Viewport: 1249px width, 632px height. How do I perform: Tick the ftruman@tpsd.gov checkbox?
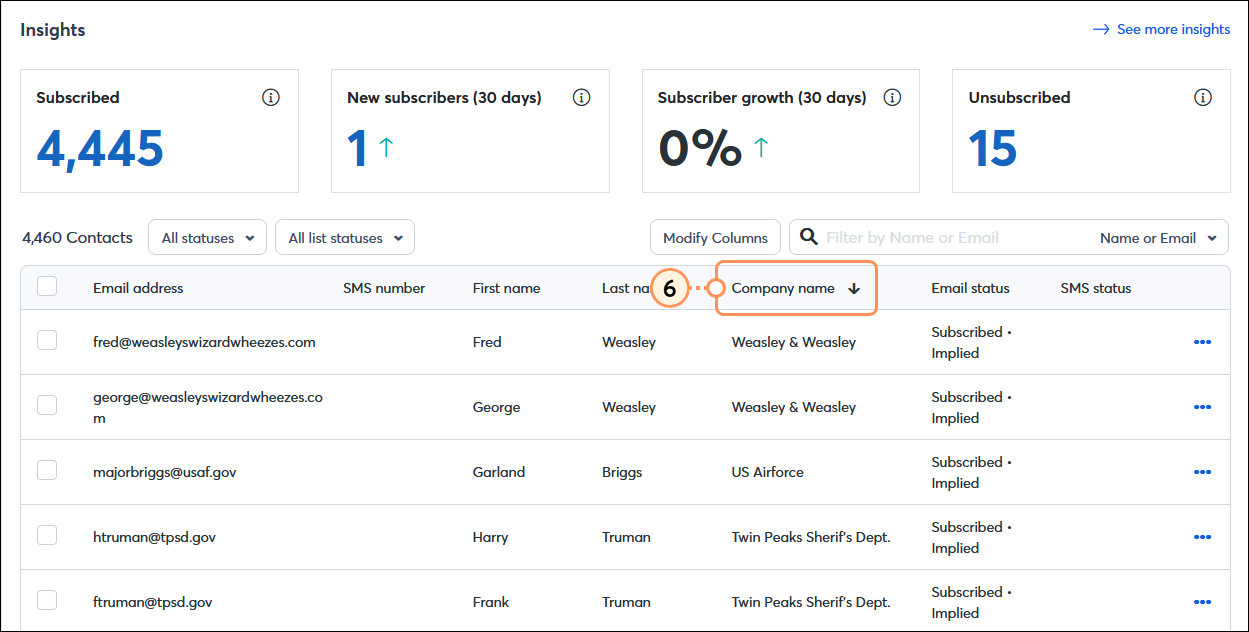pyautogui.click(x=47, y=600)
